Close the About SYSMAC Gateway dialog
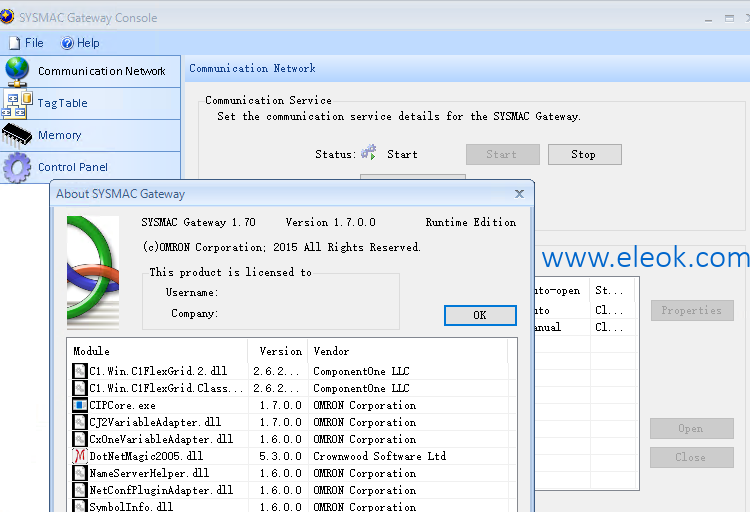The image size is (750, 512). pyautogui.click(x=519, y=194)
